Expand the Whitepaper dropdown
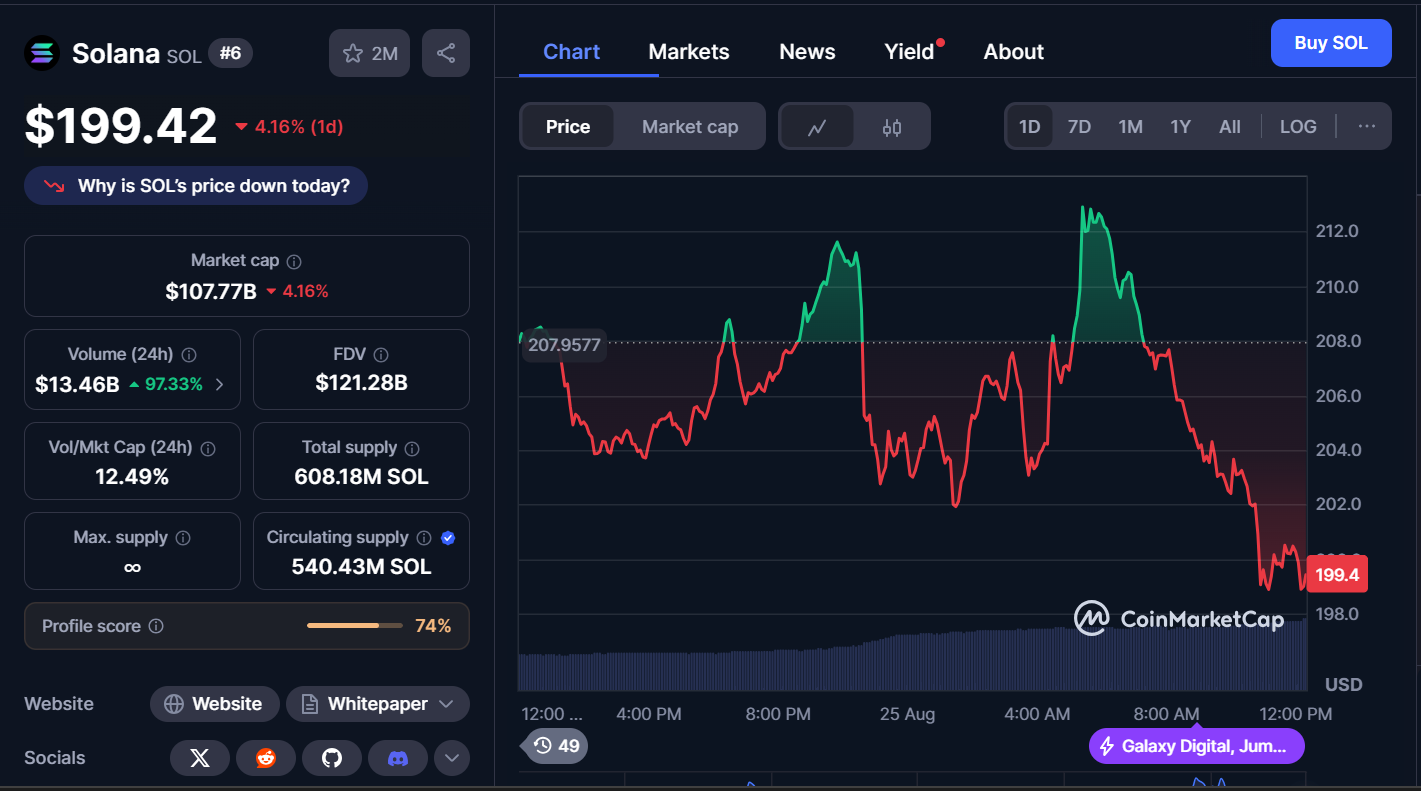 (x=378, y=704)
